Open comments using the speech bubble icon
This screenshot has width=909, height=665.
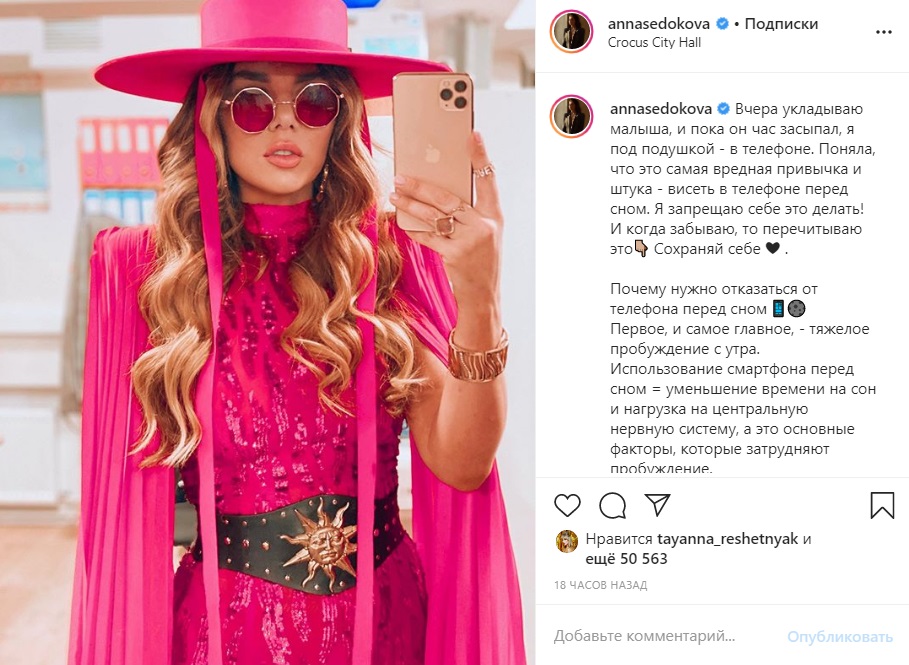pos(612,506)
